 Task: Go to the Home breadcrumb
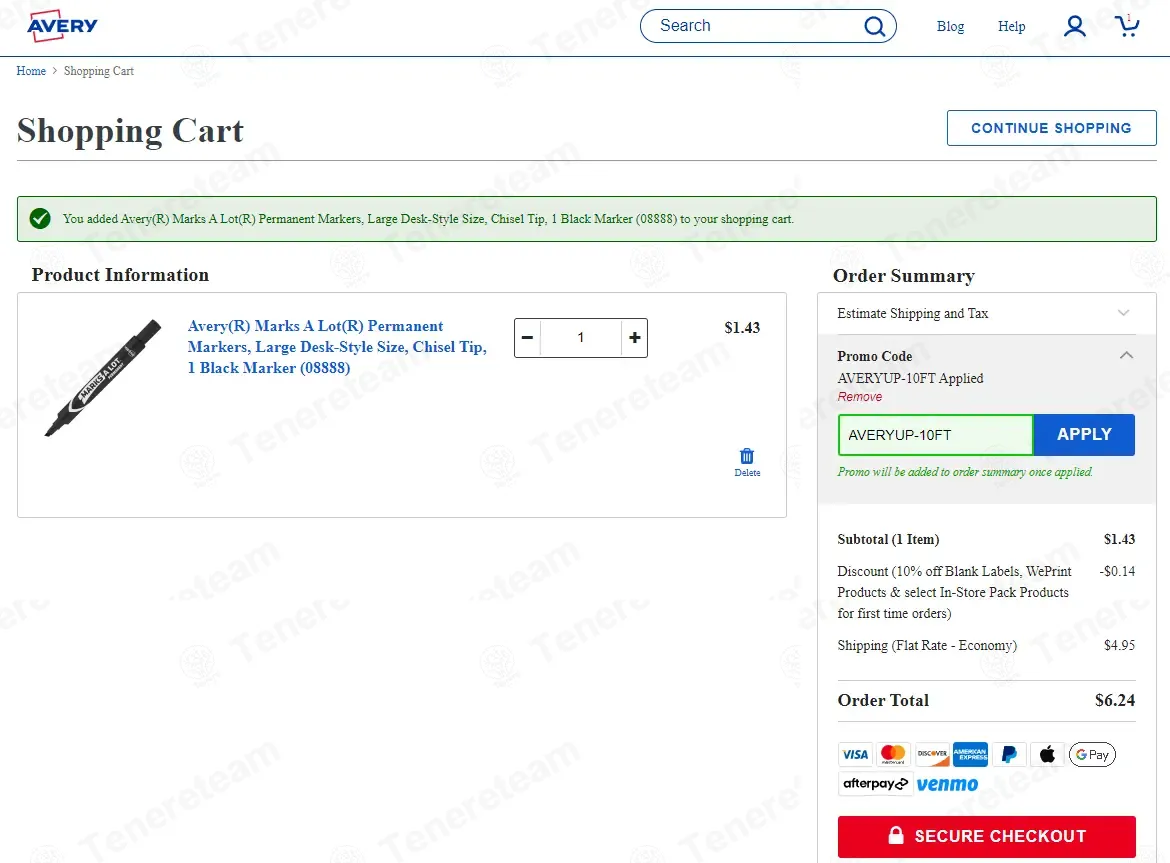point(31,71)
